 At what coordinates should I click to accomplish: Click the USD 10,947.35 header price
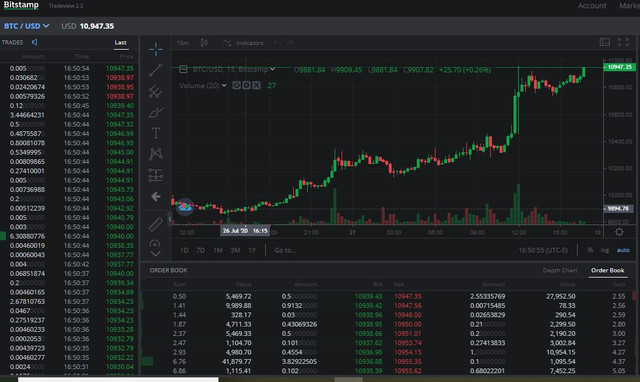coord(88,26)
